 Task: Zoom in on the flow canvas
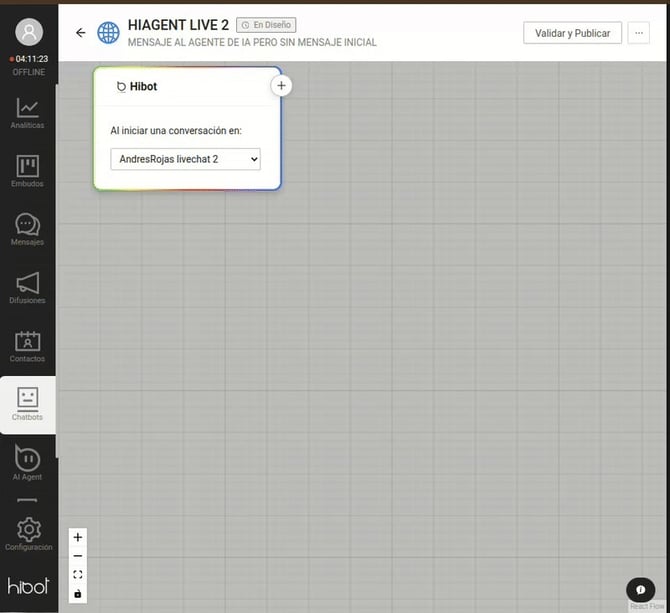click(78, 537)
